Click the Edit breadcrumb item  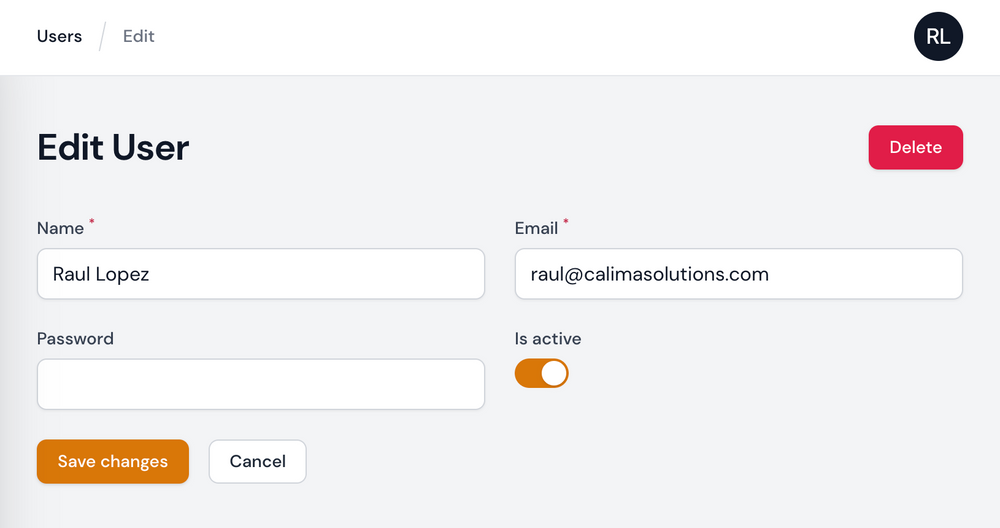pyautogui.click(x=139, y=36)
